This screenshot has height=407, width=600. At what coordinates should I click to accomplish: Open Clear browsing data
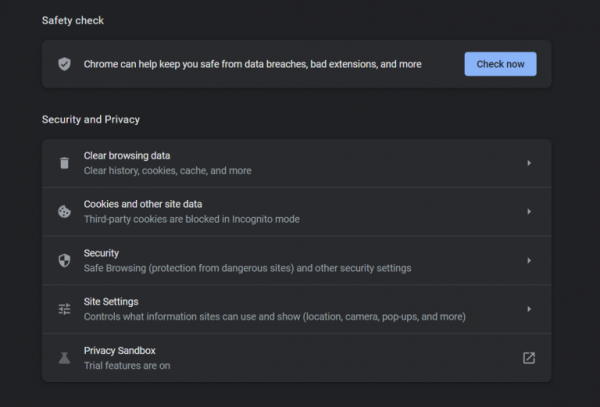[297, 163]
